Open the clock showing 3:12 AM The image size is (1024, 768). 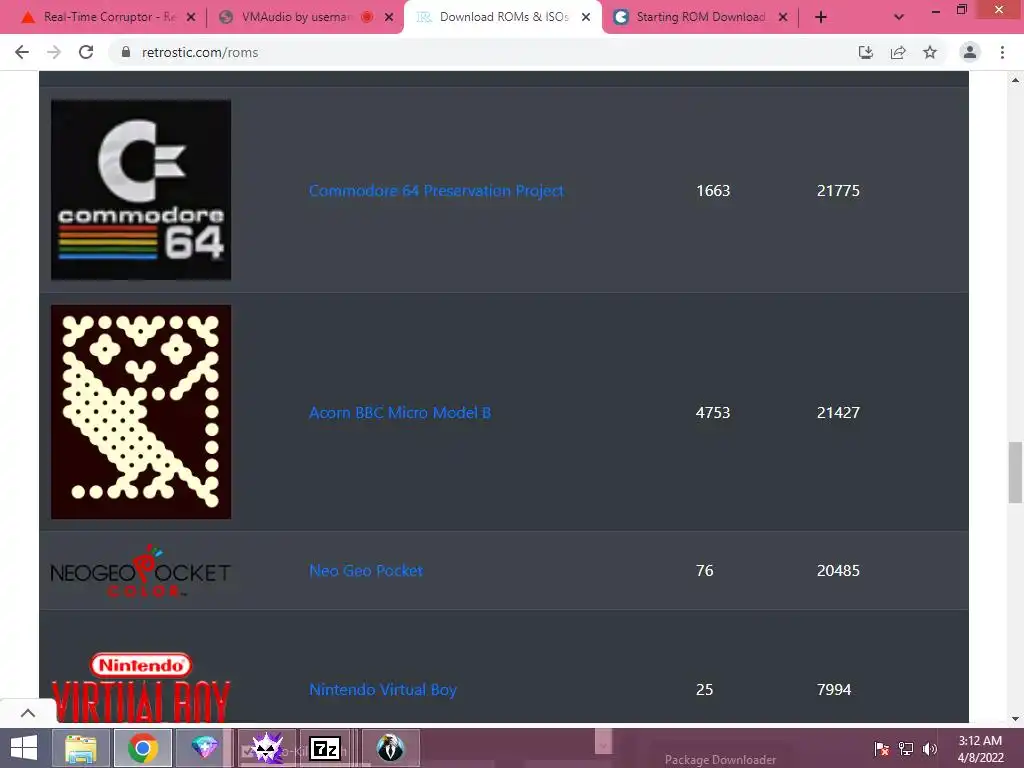pos(980,749)
